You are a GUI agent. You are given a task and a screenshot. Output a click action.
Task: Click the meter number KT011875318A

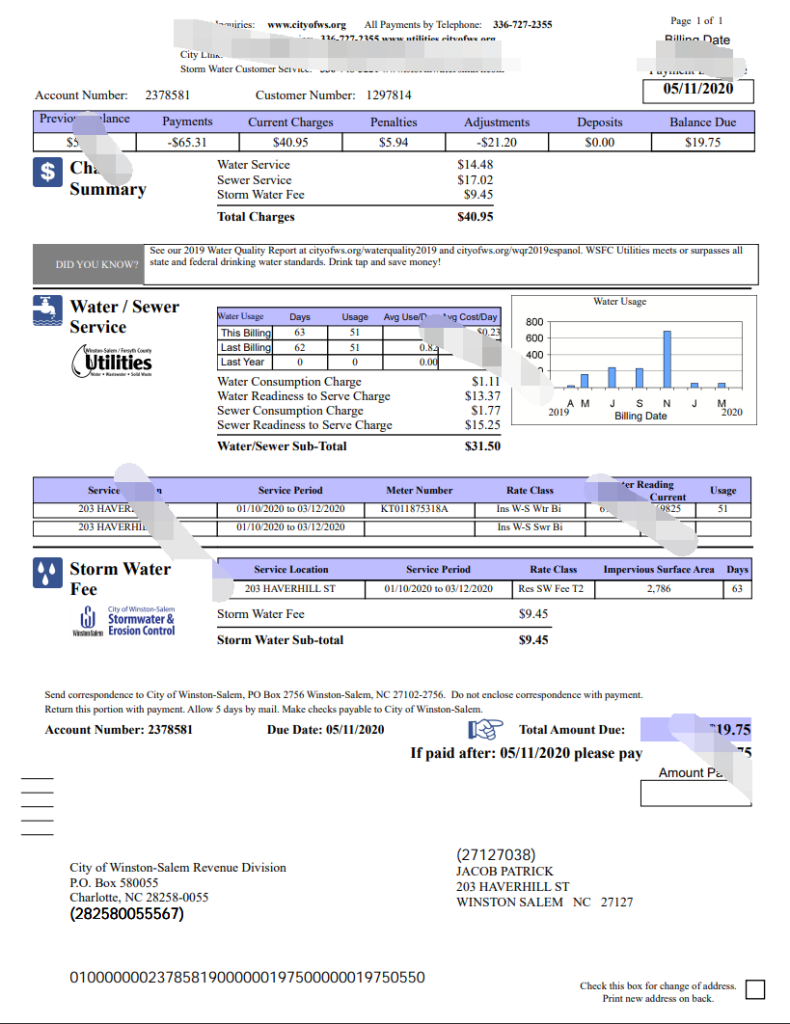(415, 509)
